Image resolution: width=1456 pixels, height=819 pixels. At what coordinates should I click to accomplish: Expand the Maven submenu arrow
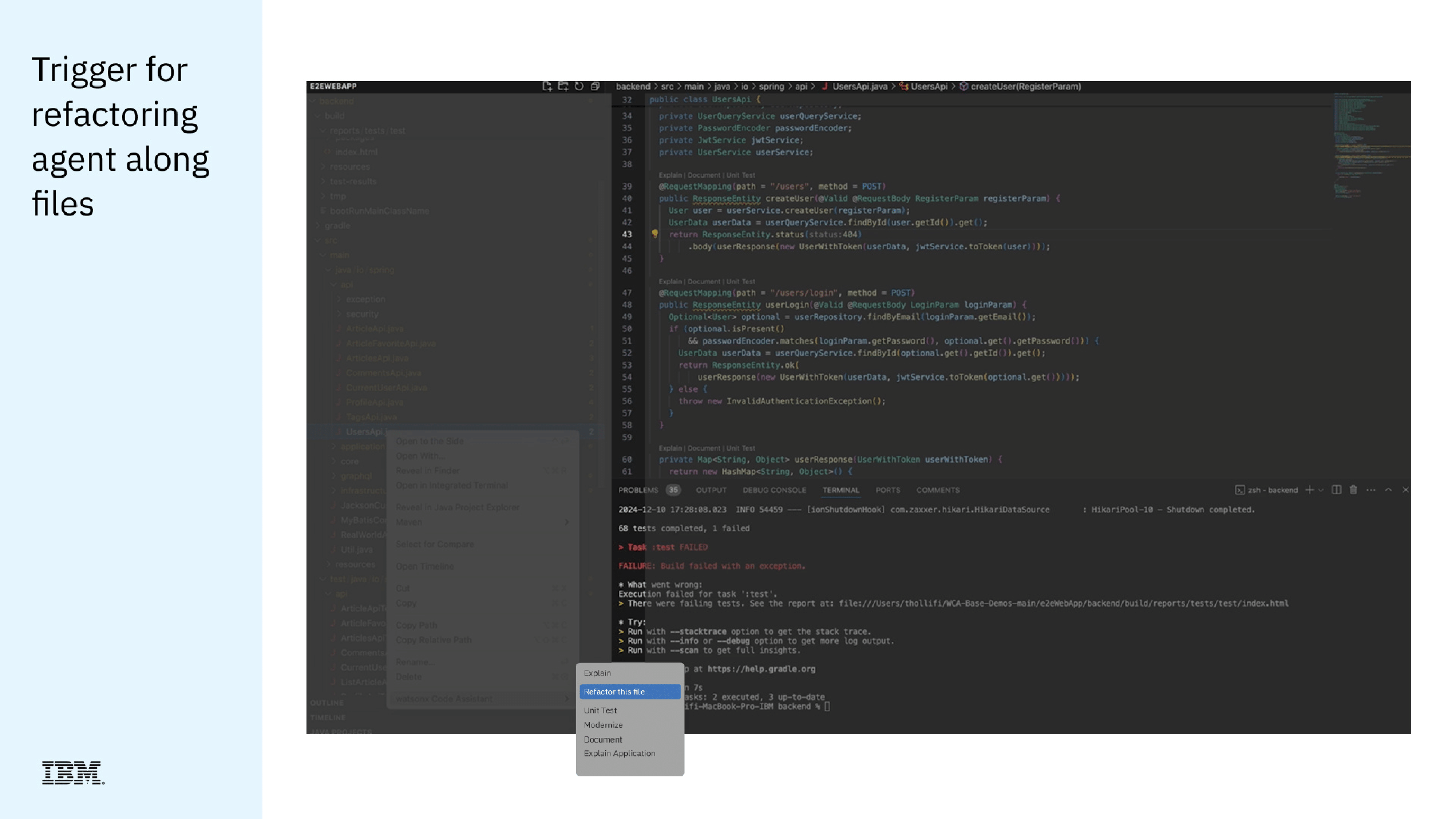(566, 522)
